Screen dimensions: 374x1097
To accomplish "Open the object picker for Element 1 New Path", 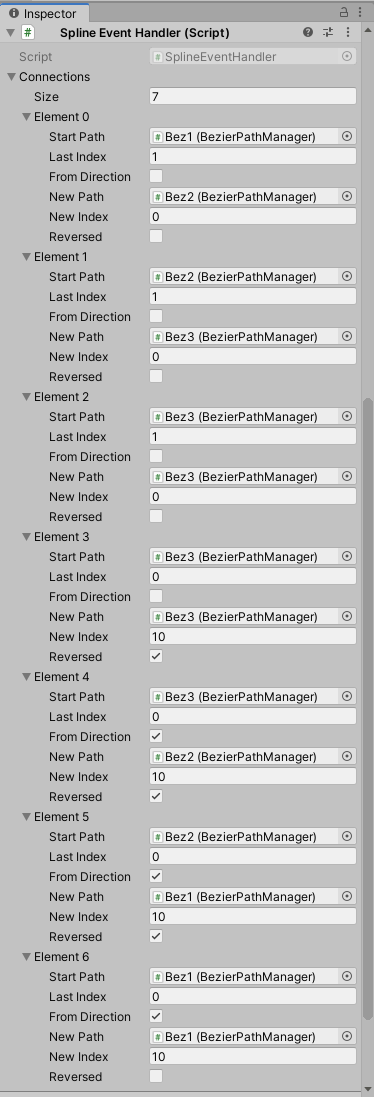I will tap(347, 337).
